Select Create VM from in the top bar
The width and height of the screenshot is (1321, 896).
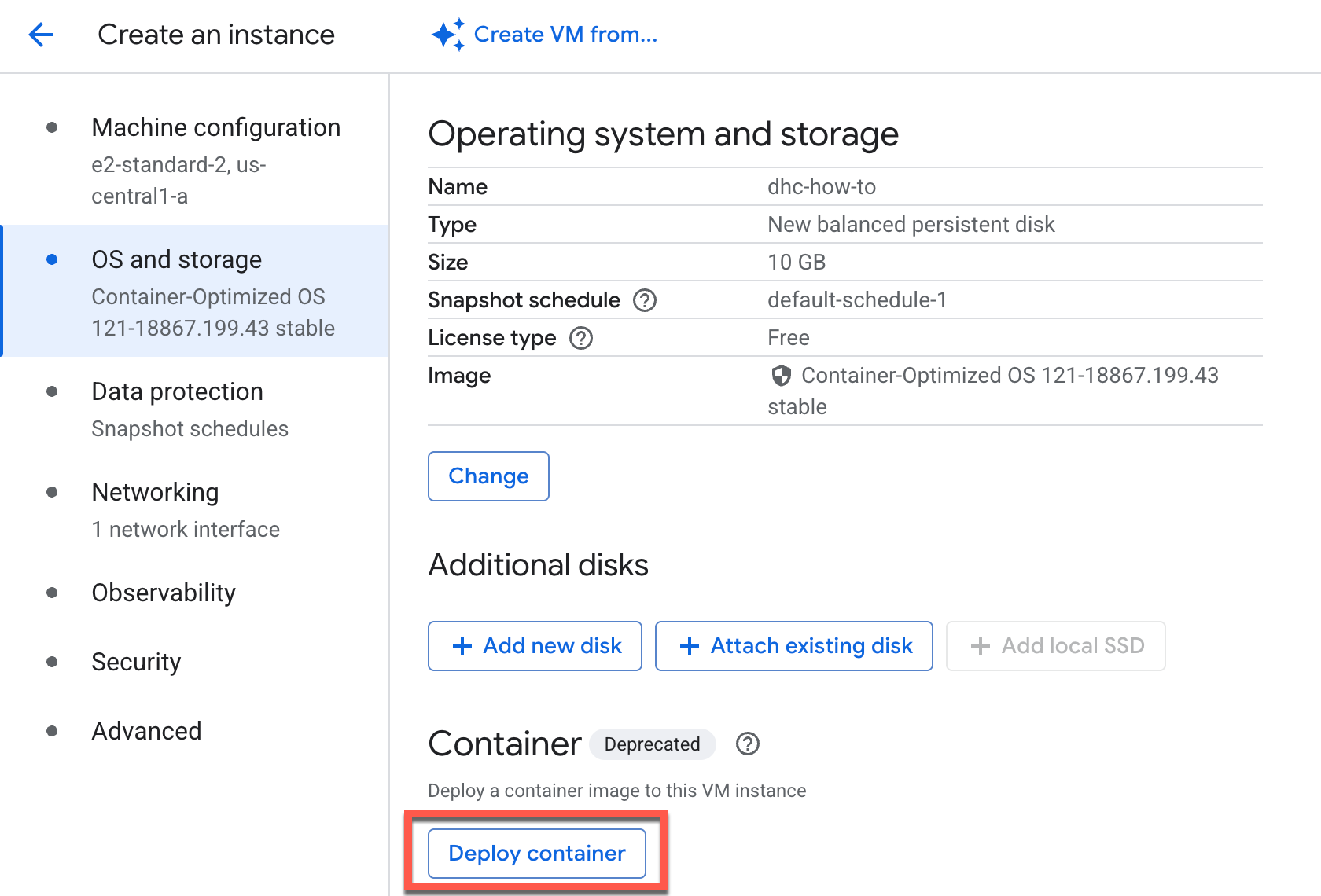[x=565, y=34]
